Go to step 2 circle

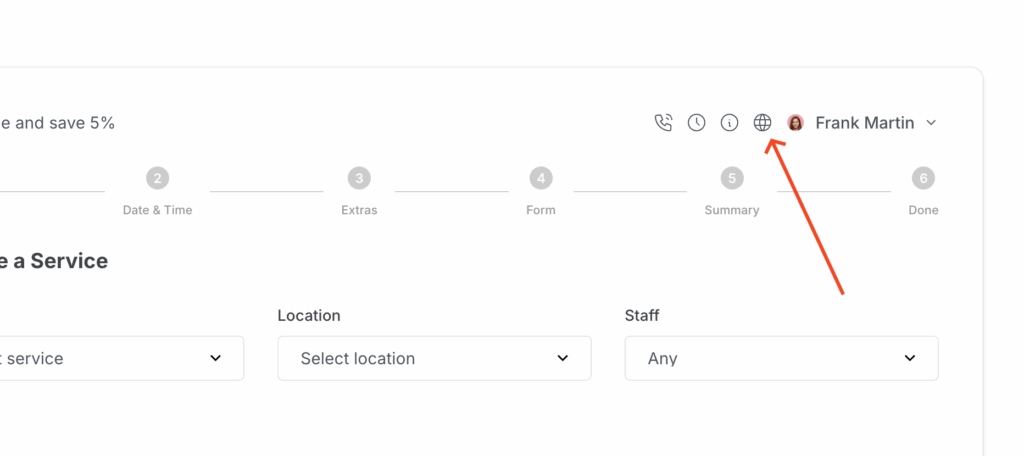tap(157, 178)
